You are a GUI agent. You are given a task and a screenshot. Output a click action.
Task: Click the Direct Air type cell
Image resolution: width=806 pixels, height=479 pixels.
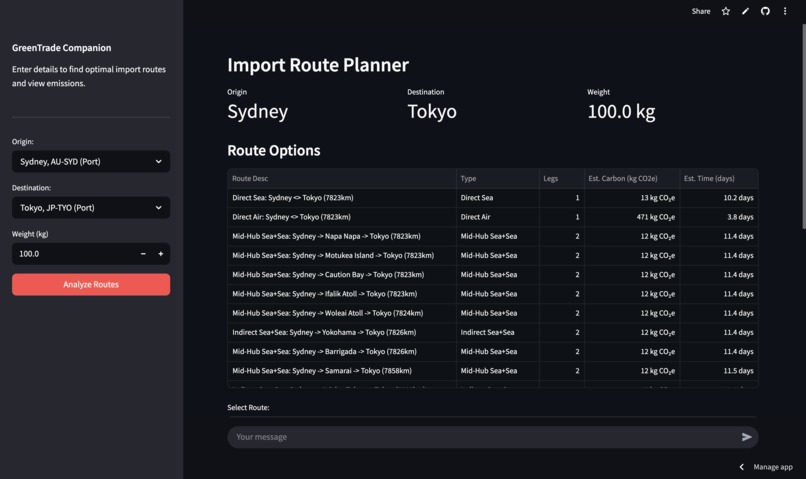pos(498,217)
